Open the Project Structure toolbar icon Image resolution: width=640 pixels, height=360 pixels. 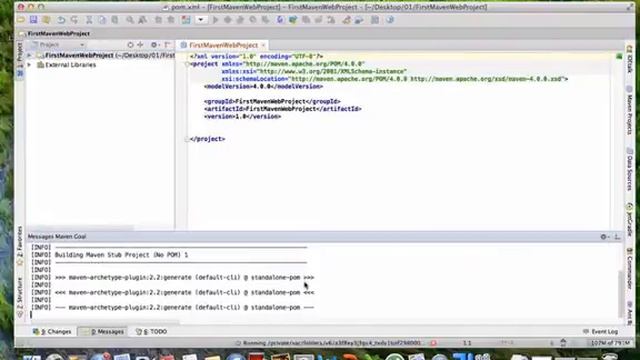coord(359,20)
